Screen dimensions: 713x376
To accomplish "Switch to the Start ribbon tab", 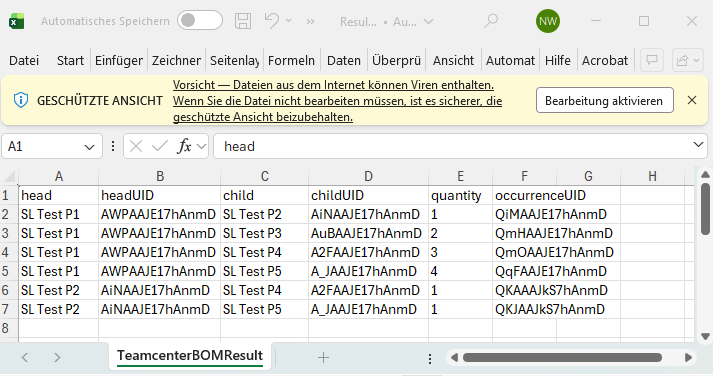I will pos(70,60).
